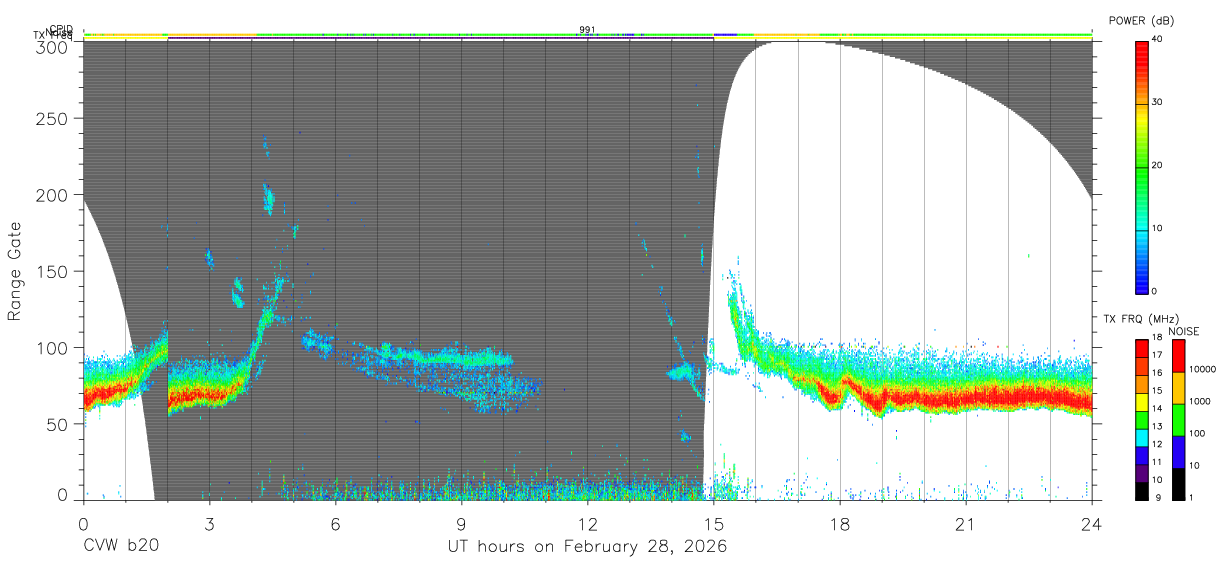
Task: Click the 'UT hours on February 28, 2026' title
Action: click(587, 548)
